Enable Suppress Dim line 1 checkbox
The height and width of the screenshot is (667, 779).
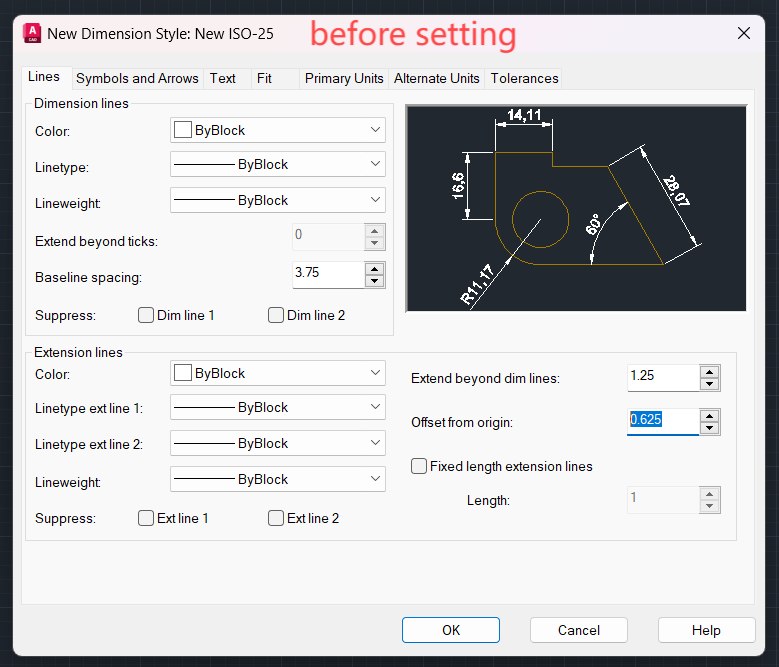[x=146, y=316]
